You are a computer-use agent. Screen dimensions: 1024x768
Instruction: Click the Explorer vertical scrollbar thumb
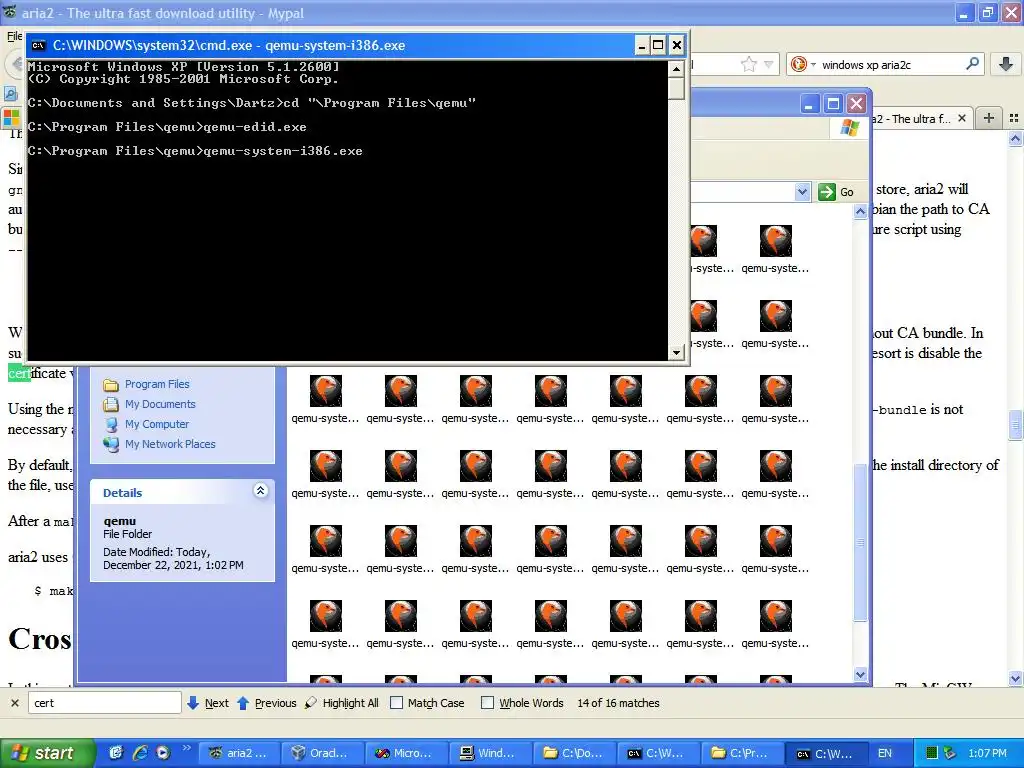coord(860,542)
